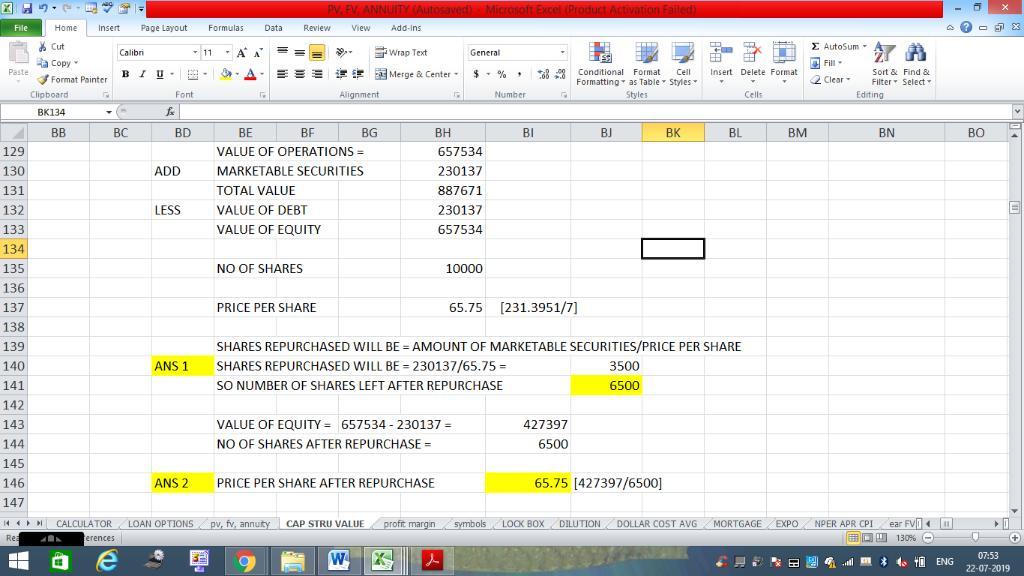Click the AutoSum button

pyautogui.click(x=838, y=46)
